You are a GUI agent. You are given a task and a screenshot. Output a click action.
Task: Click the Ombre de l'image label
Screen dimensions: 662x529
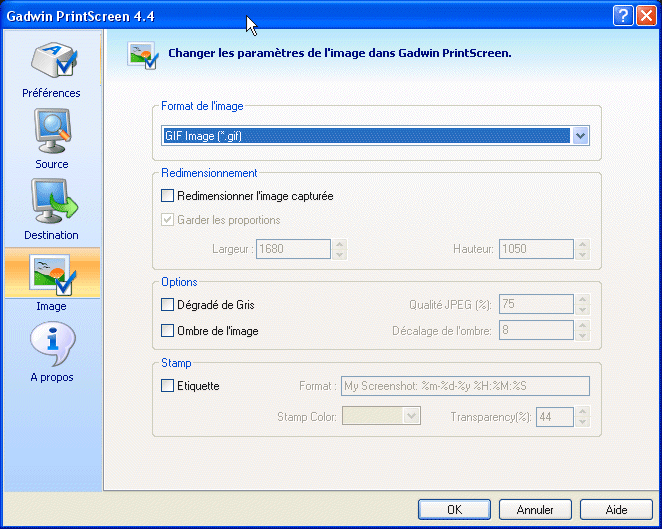(x=218, y=331)
